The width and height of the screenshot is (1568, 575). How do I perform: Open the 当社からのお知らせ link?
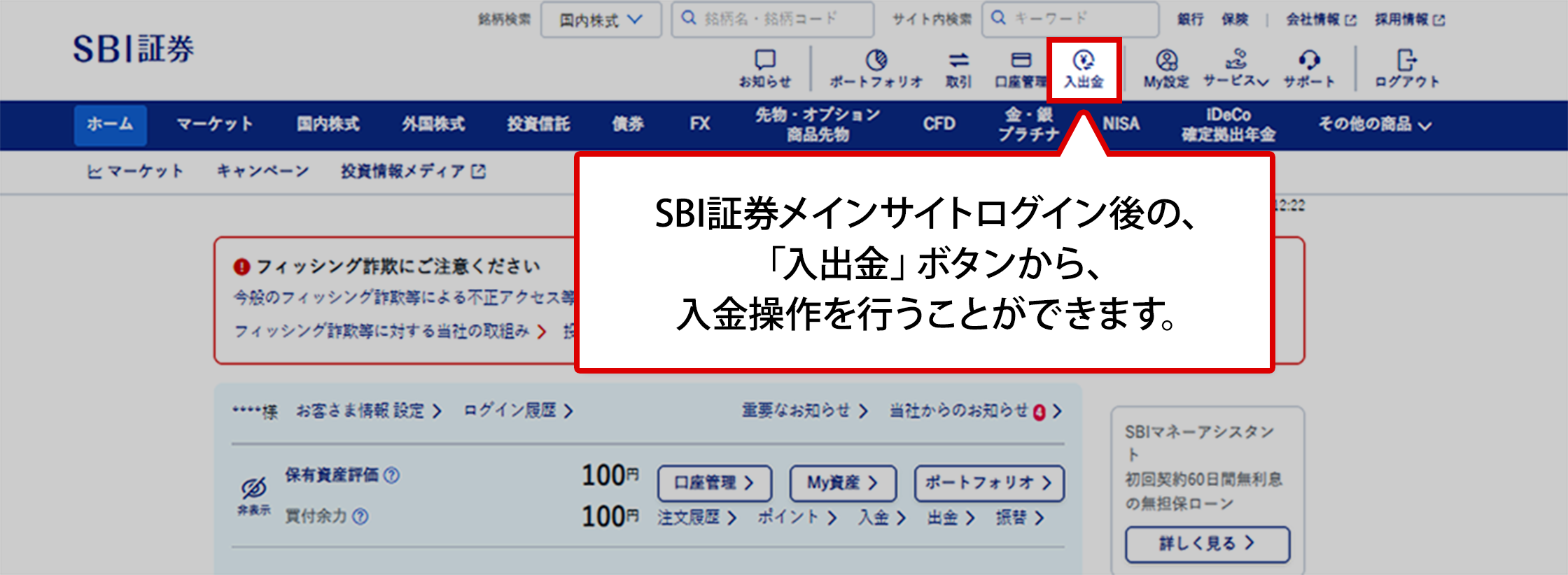pos(976,411)
